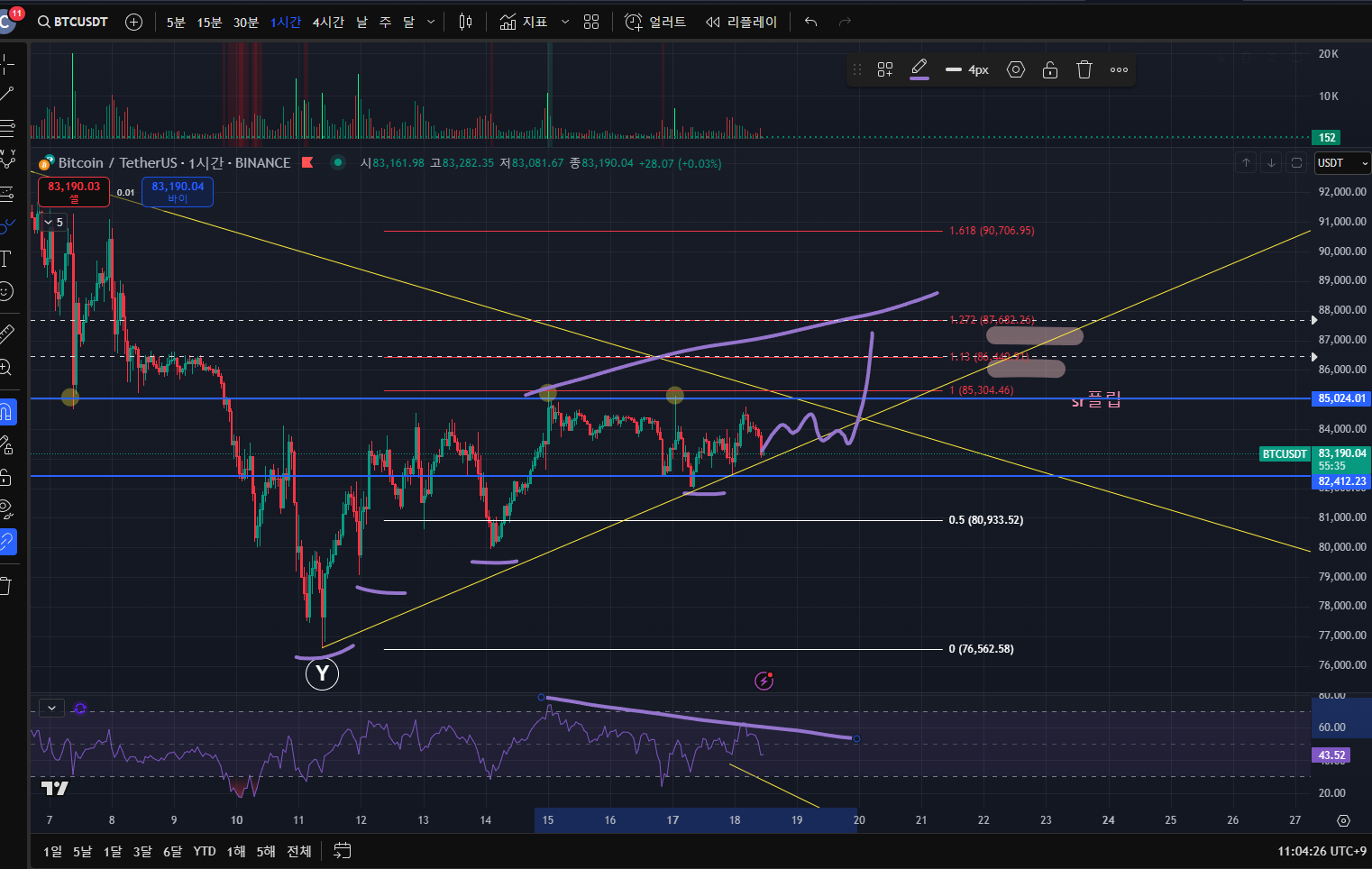
Task: Select the 4시간 timeframe
Action: pyautogui.click(x=328, y=22)
